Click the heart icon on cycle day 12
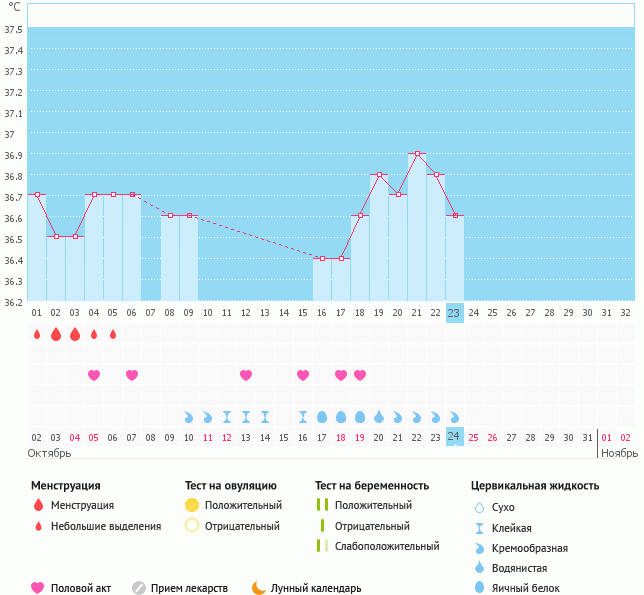The height and width of the screenshot is (595, 644). [x=245, y=375]
